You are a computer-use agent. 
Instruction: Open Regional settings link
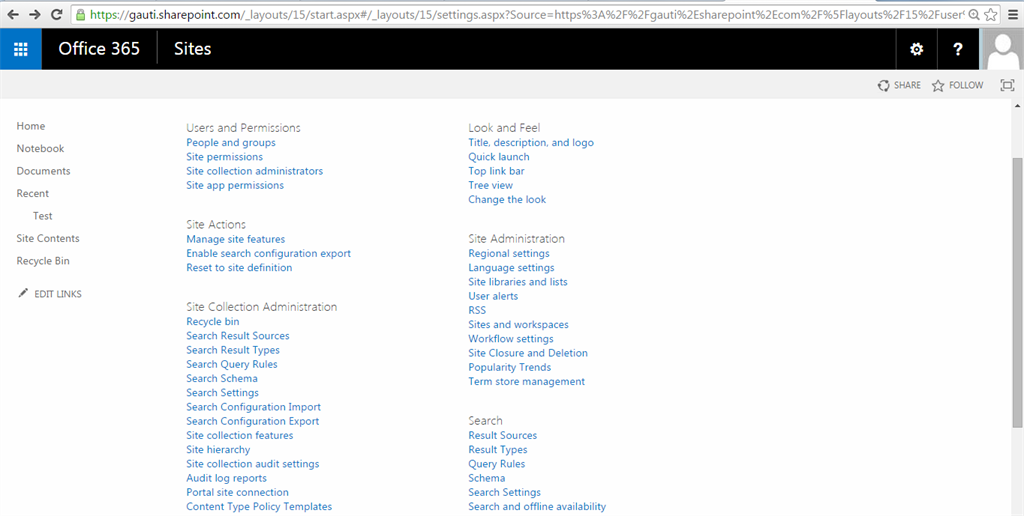509,253
